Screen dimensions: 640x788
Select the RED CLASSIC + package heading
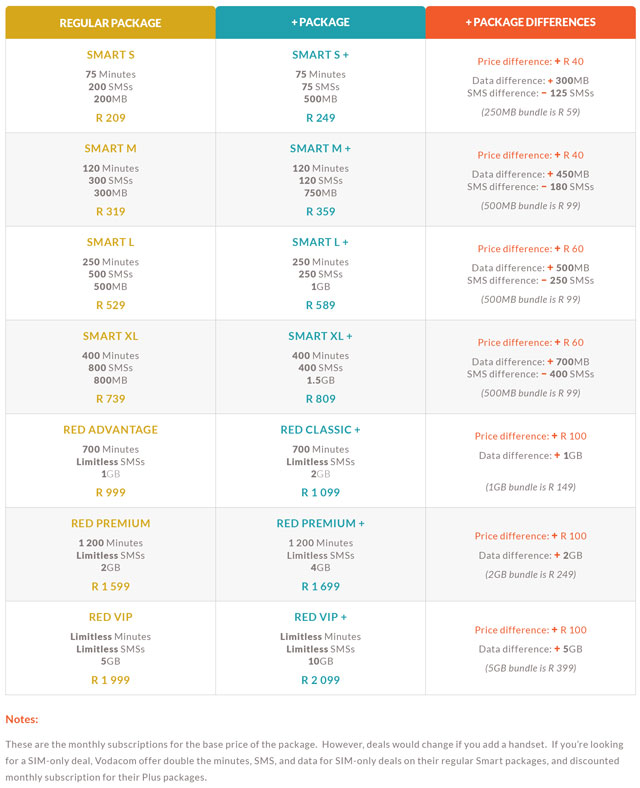point(320,430)
